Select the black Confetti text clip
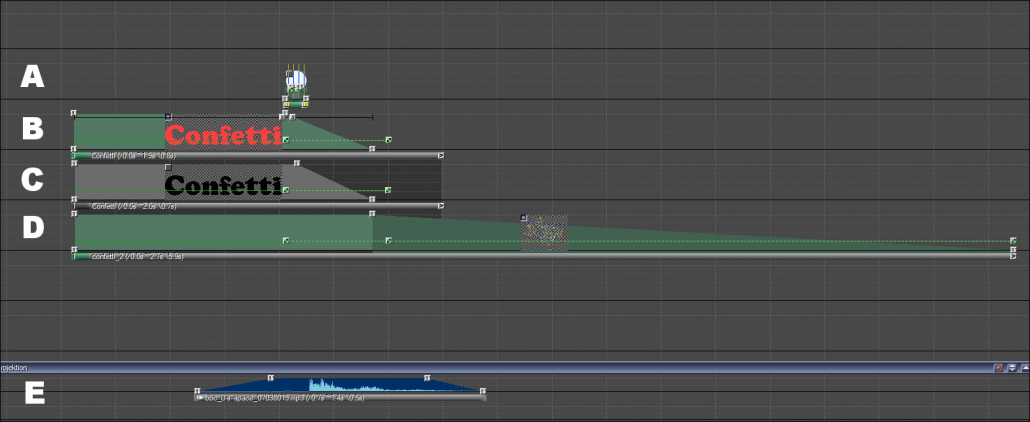 (222, 185)
